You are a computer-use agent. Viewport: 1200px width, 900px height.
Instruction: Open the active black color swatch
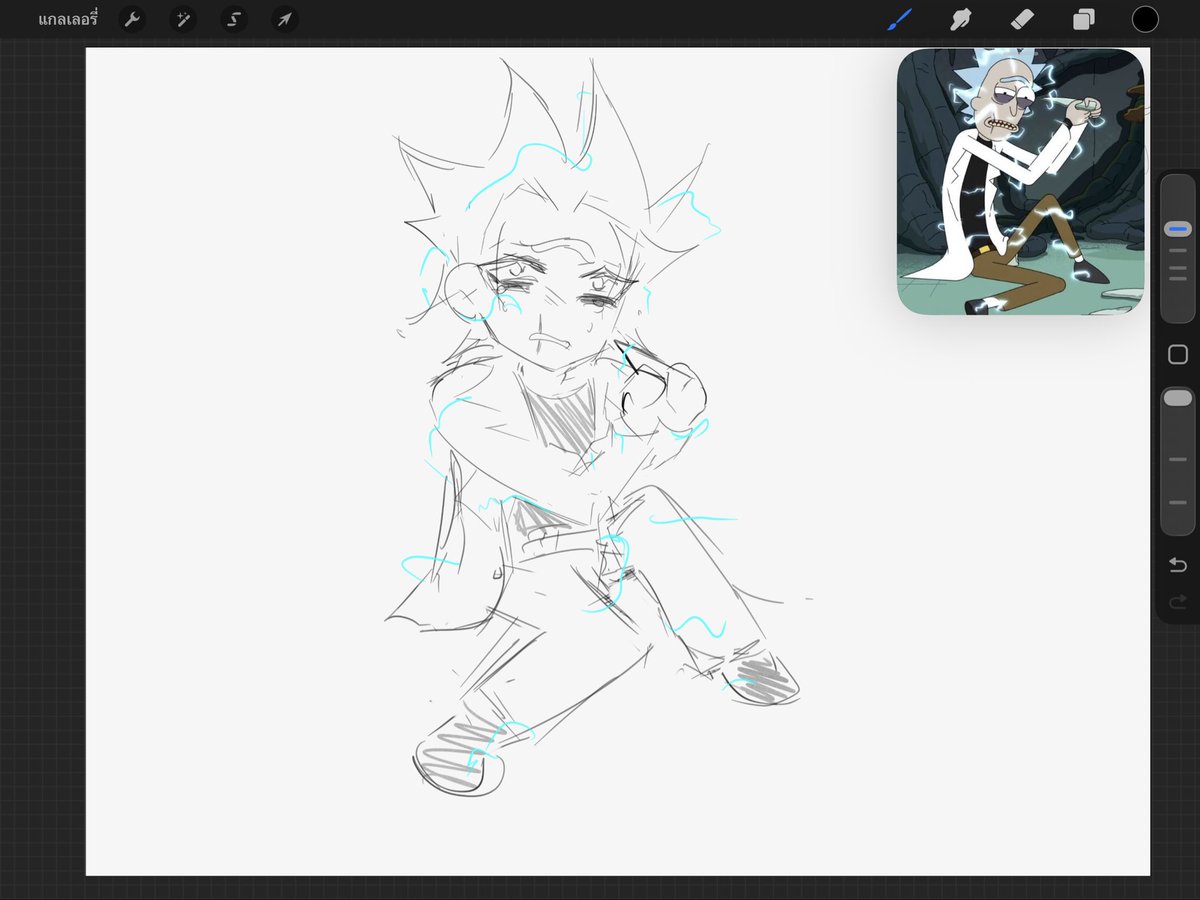1145,19
